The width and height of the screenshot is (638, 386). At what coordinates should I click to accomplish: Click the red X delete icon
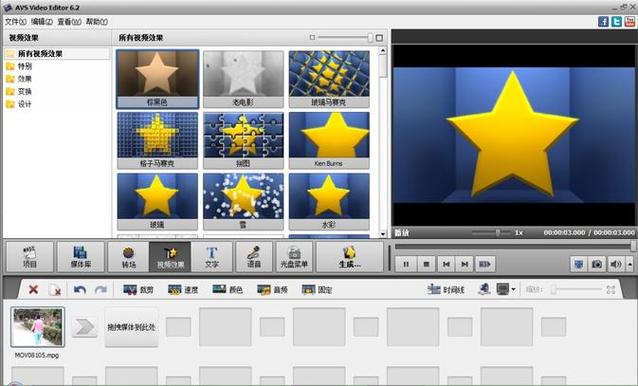click(x=33, y=290)
